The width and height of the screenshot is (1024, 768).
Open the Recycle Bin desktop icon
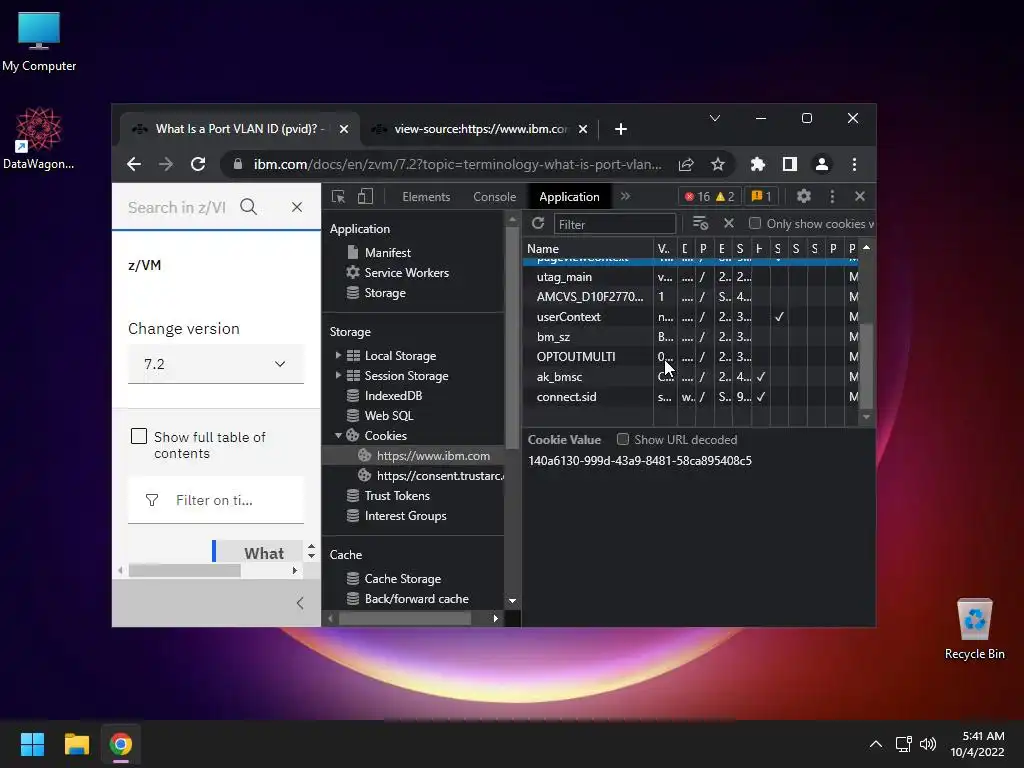pos(974,629)
